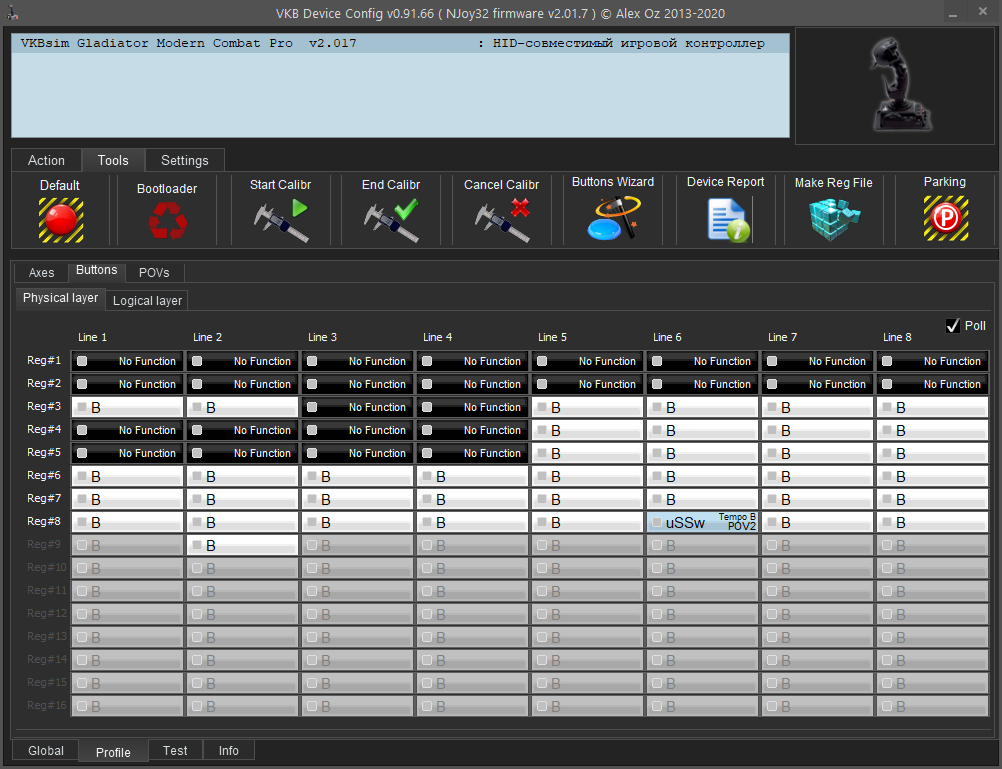Open the Device Report icon
Image resolution: width=1002 pixels, height=769 pixels.
pos(728,220)
